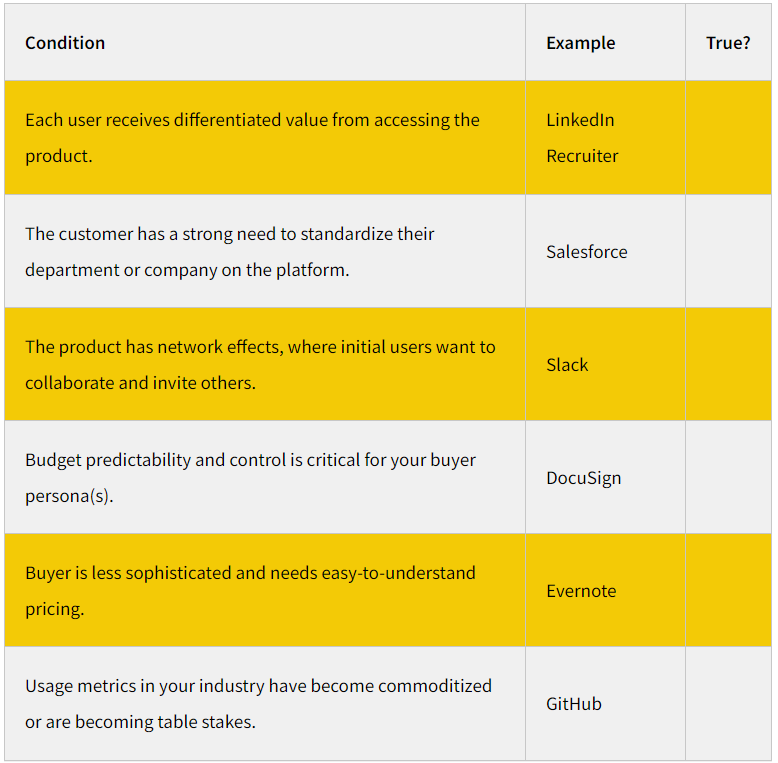Click the commoditized usage metrics condition text

click(258, 686)
